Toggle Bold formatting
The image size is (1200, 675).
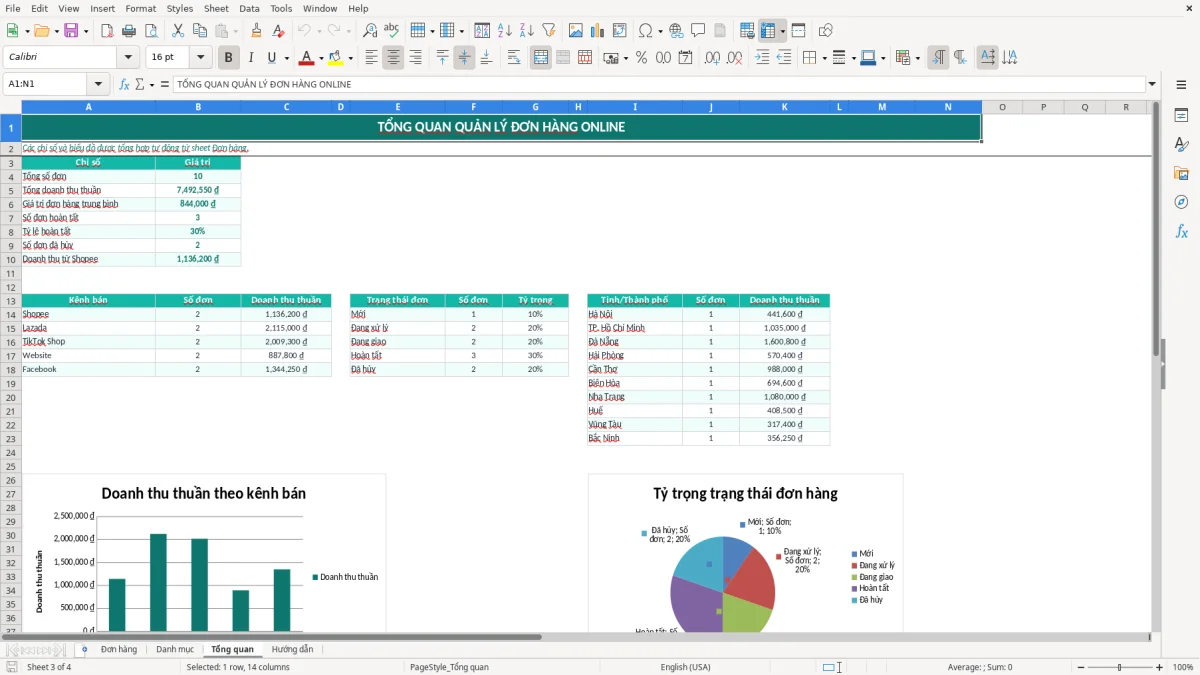(229, 58)
